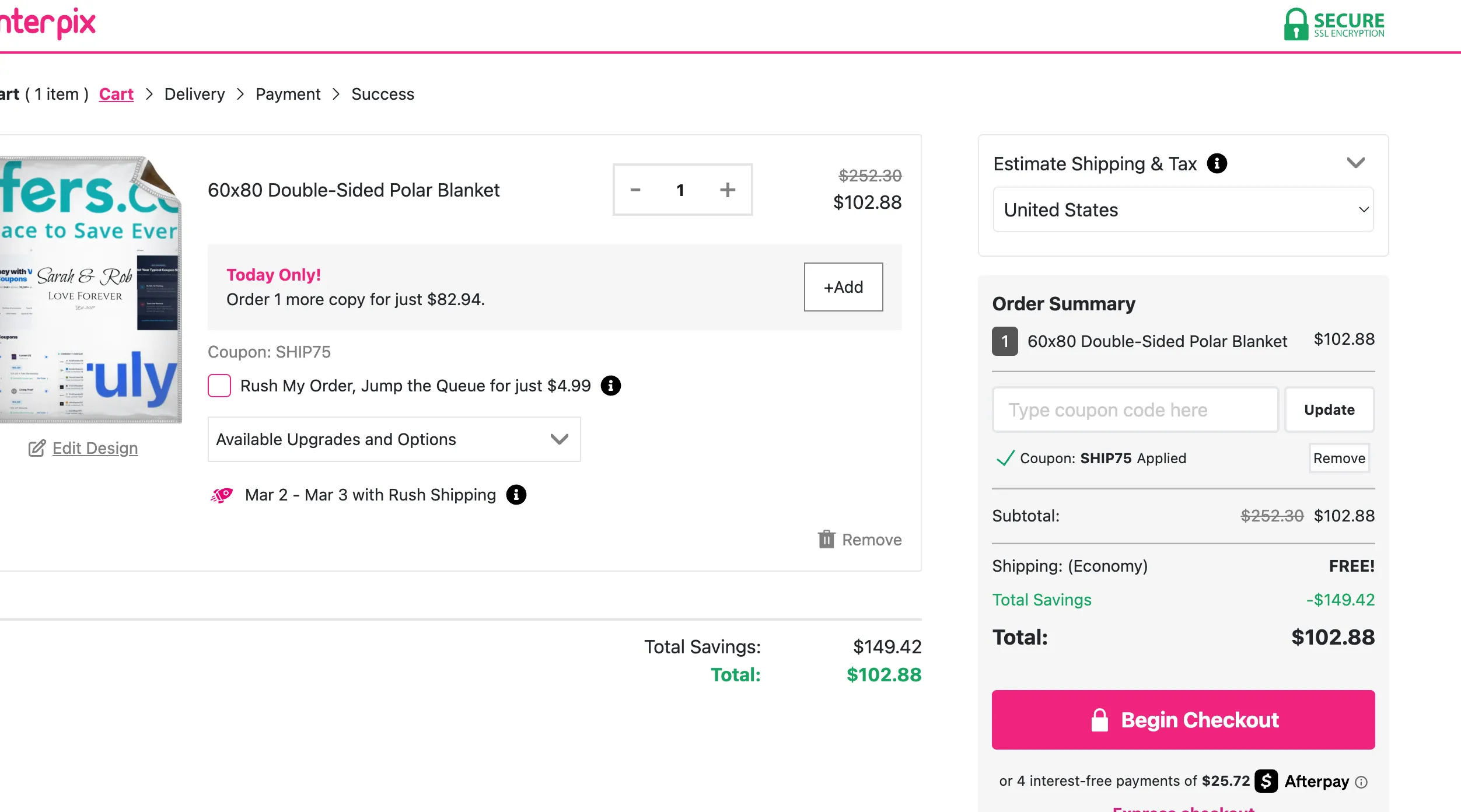Click +Add to order another copy
The height and width of the screenshot is (812, 1461).
(843, 287)
